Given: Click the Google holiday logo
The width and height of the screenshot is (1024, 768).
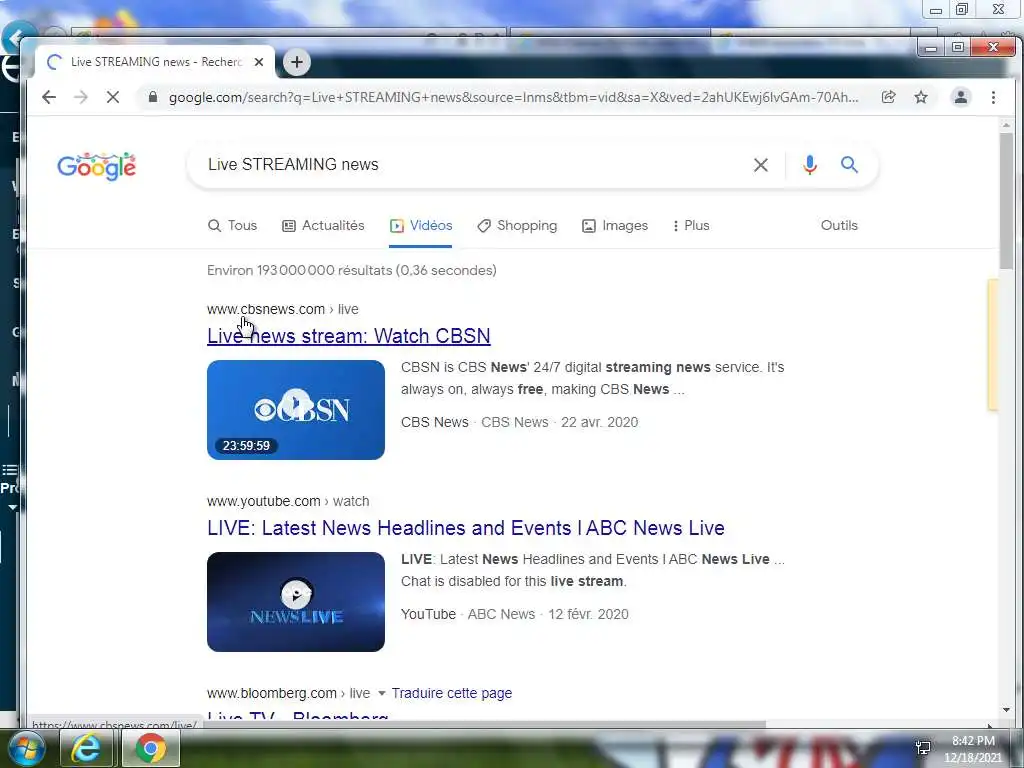Looking at the screenshot, I should point(97,166).
